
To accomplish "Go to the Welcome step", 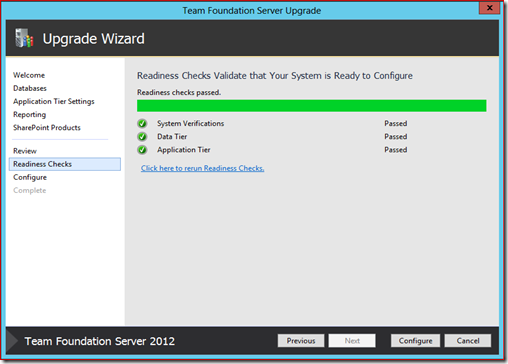I will pos(29,75).
